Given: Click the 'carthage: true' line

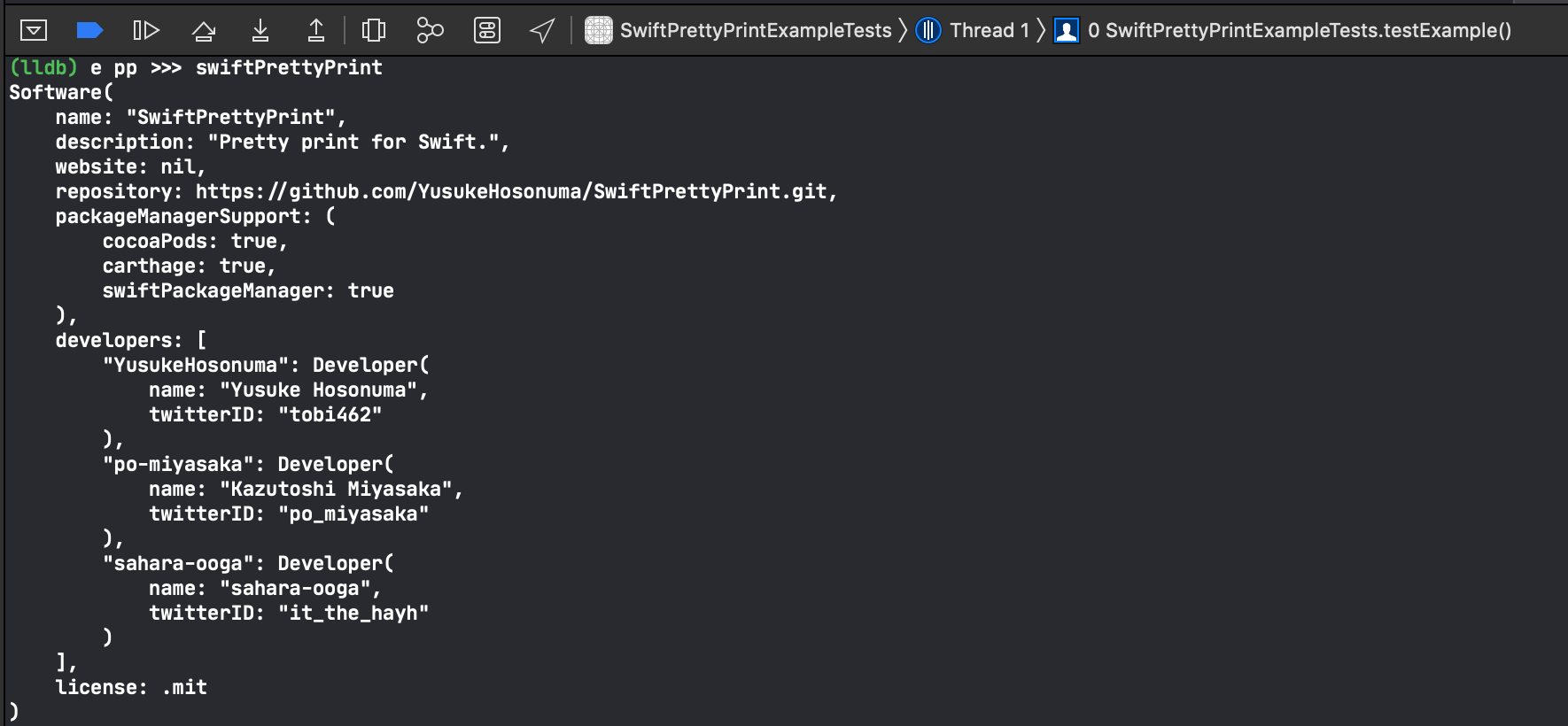Looking at the screenshot, I should point(189,266).
